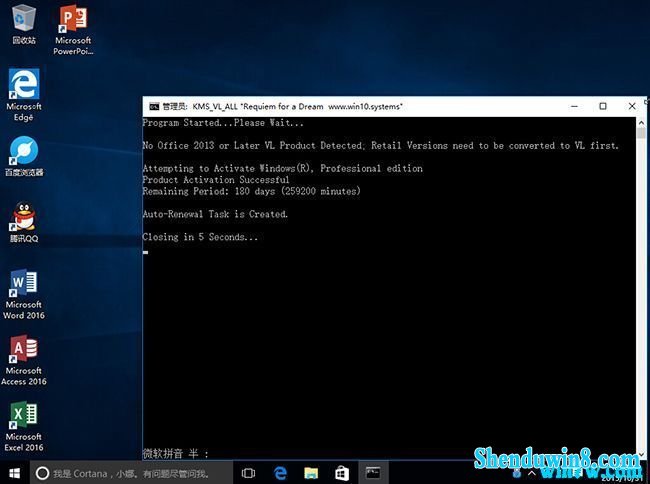Select the command prompt taskbar button
This screenshot has width=650, height=484.
click(373, 473)
